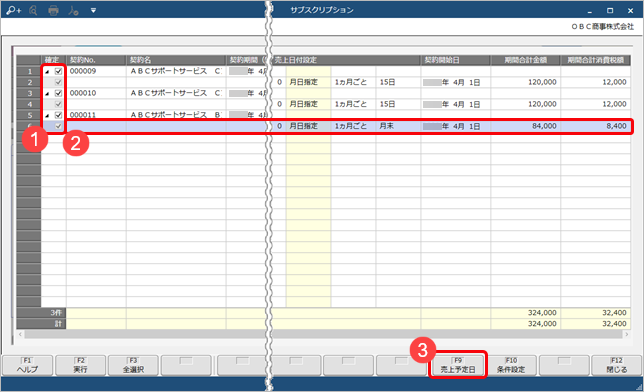This screenshot has width=644, height=392.
Task: Click the 8,400 tax amount cell
Action: (x=596, y=126)
